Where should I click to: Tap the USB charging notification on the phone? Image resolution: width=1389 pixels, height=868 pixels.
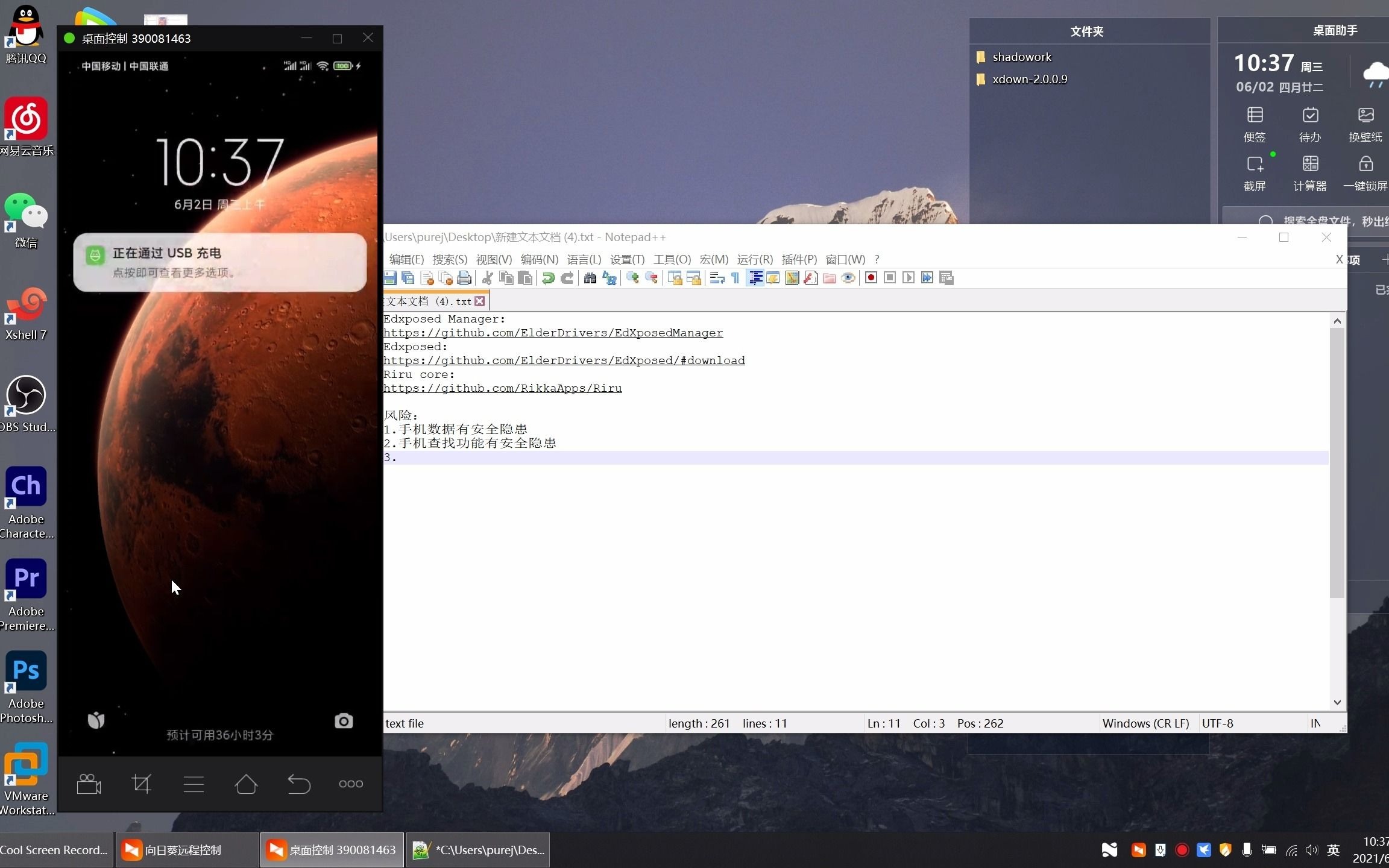tap(219, 262)
